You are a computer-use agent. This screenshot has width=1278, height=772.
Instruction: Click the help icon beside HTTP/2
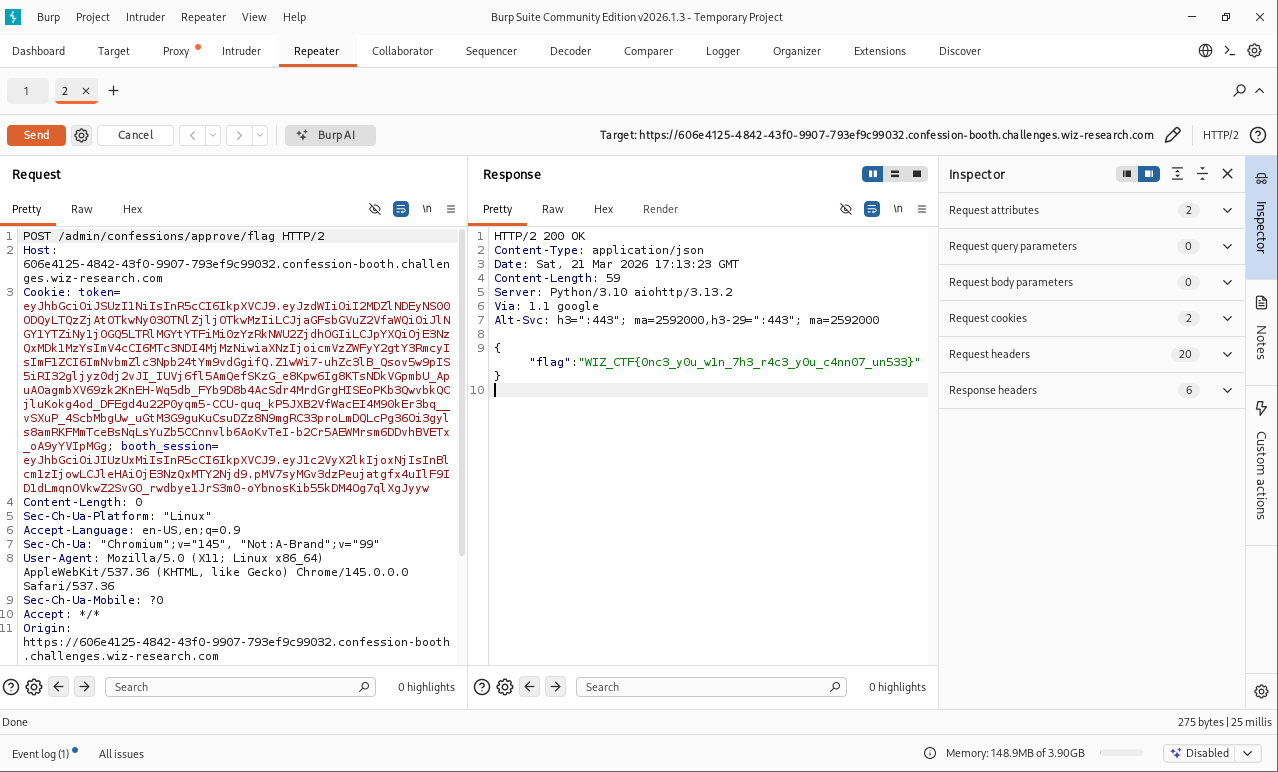tap(1258, 135)
